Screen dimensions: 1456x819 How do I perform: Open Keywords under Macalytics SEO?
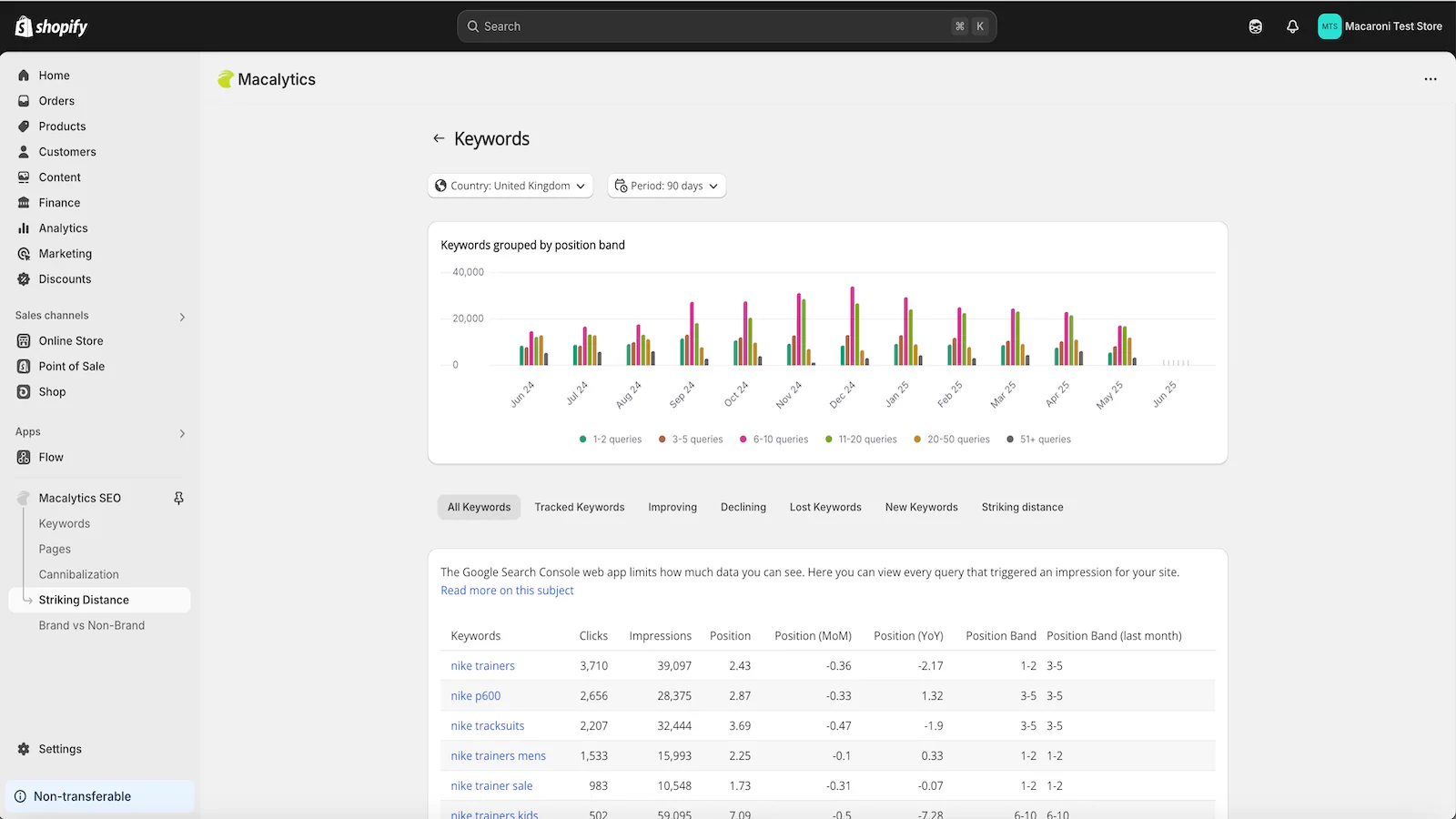(x=65, y=523)
